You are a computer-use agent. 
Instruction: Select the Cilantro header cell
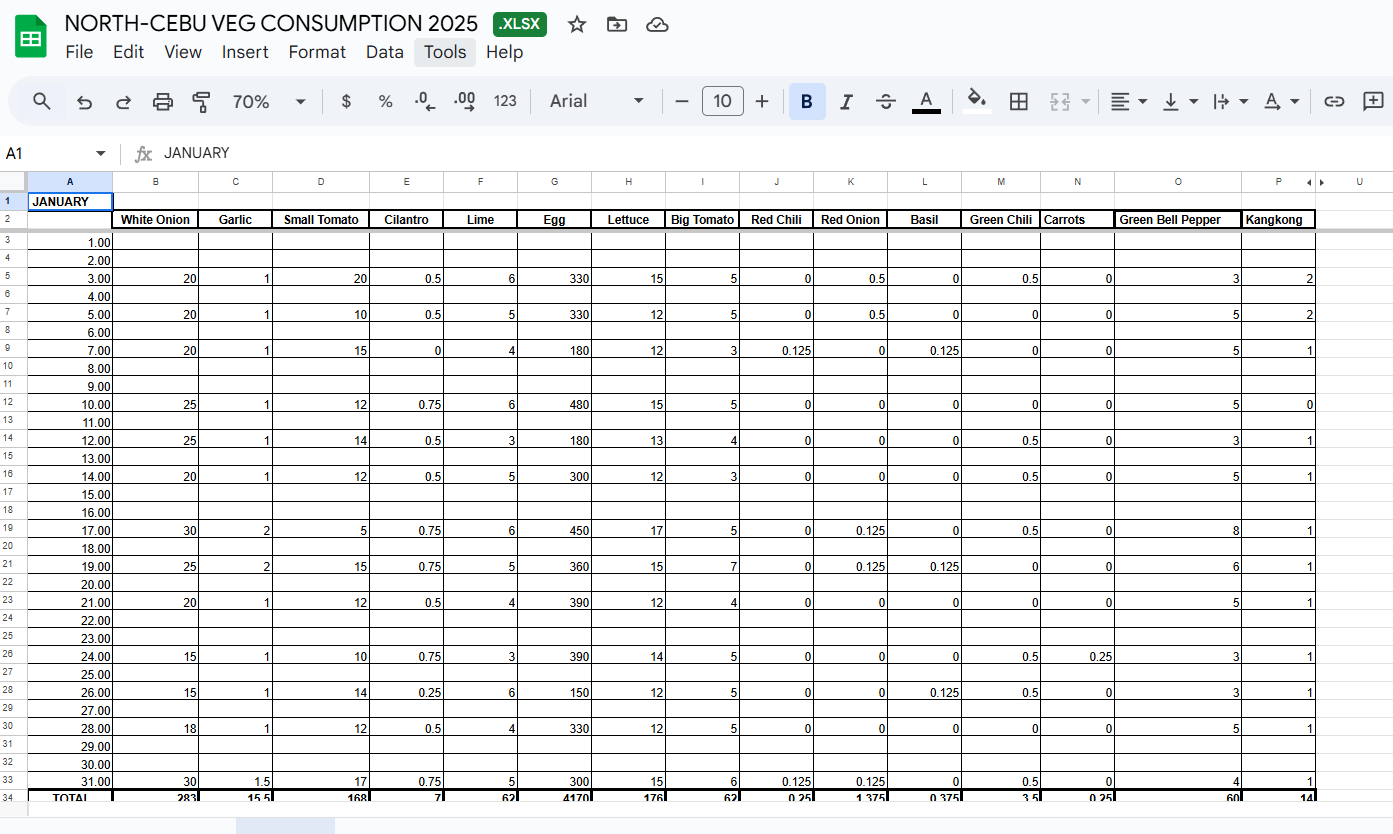coord(407,220)
